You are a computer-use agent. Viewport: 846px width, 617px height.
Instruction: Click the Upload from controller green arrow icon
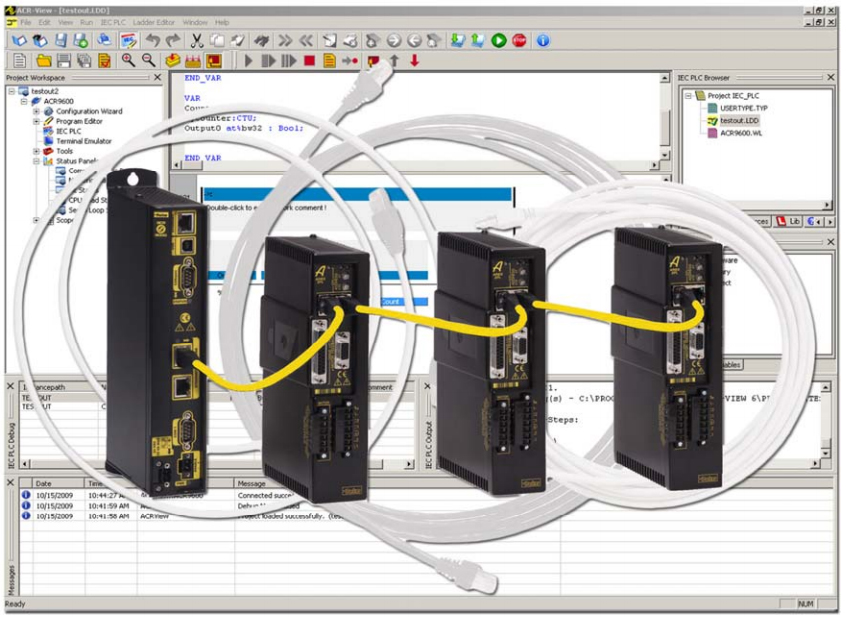[478, 40]
